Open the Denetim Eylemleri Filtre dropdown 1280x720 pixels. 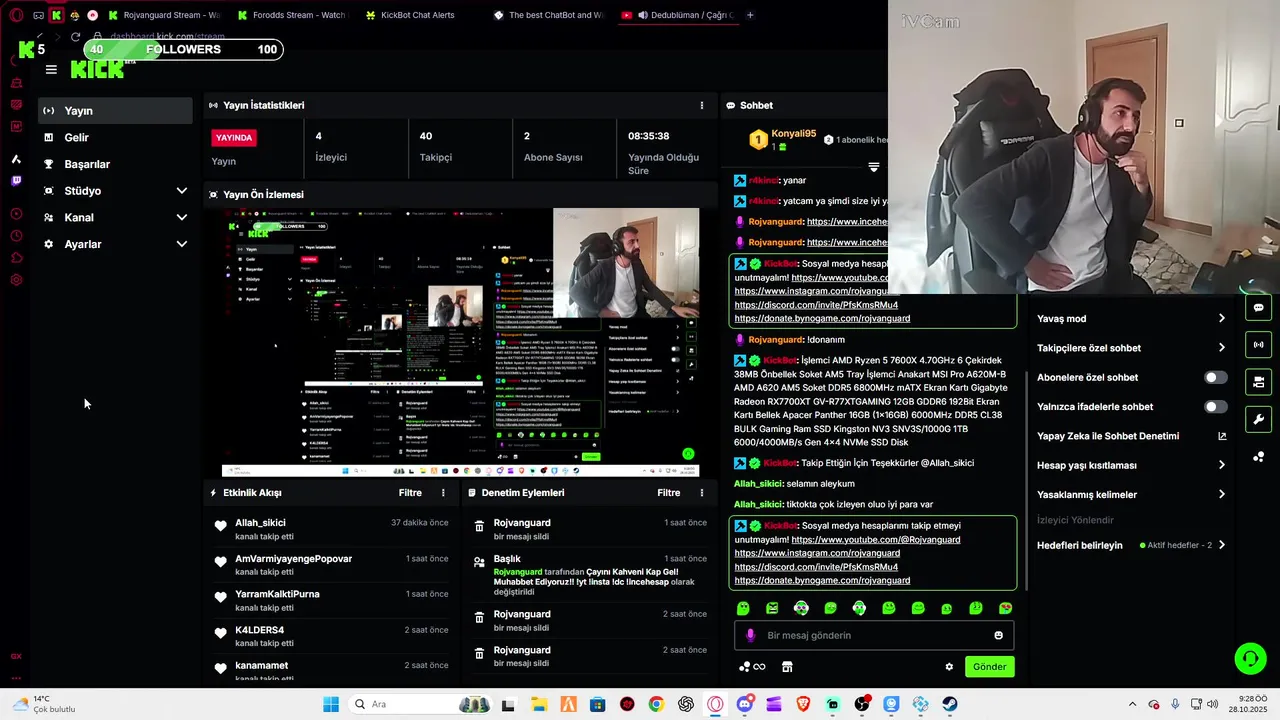point(669,493)
